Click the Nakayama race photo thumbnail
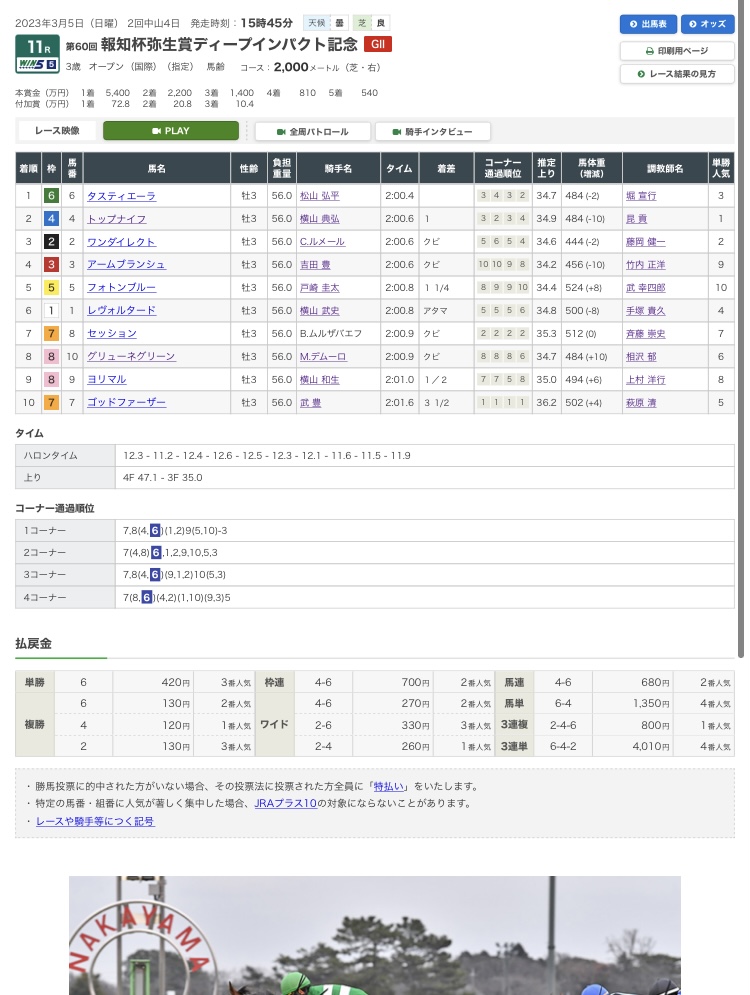This screenshot has height=995, width=750. [x=375, y=935]
